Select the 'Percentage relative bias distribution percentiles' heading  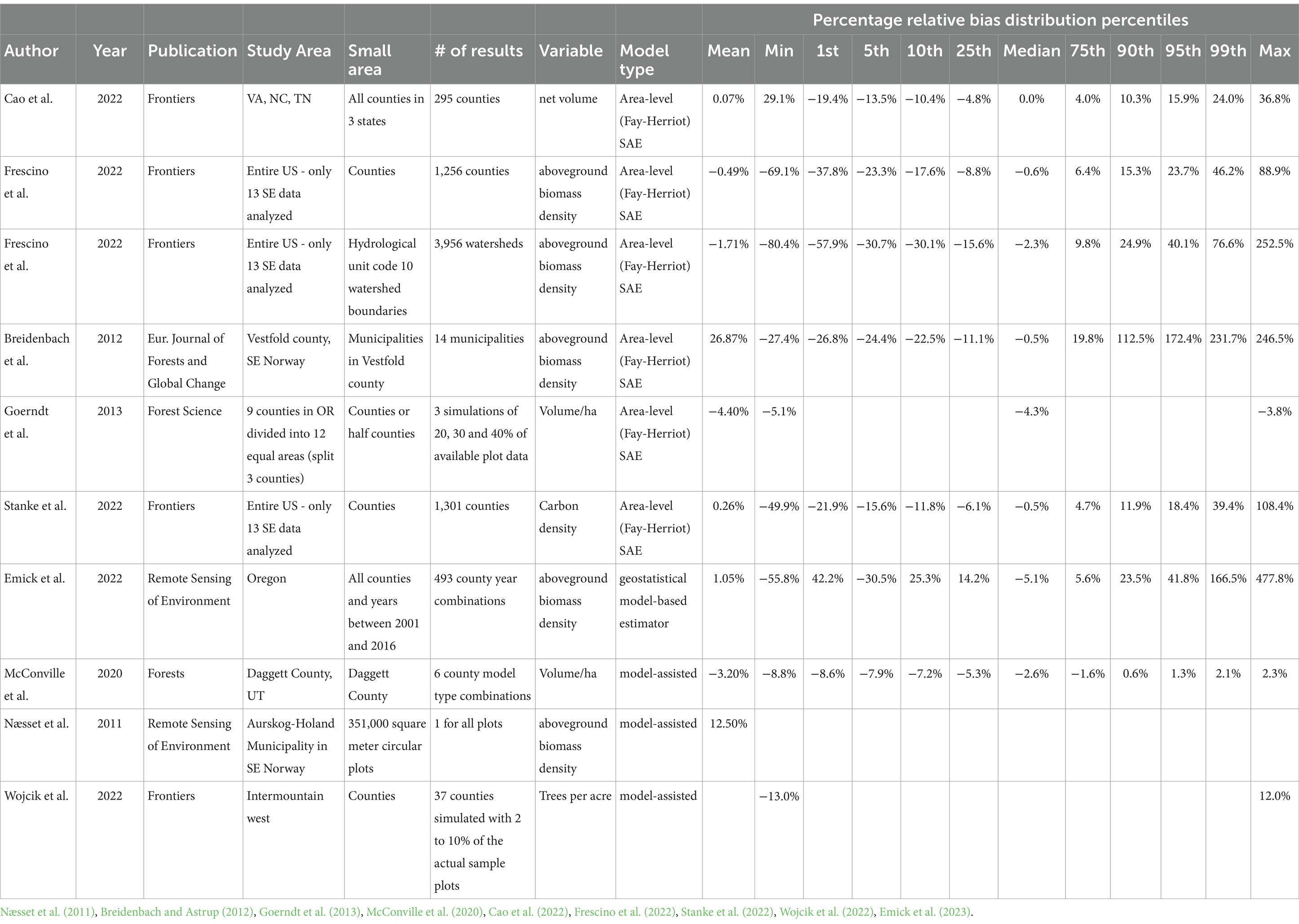[x=1000, y=20]
